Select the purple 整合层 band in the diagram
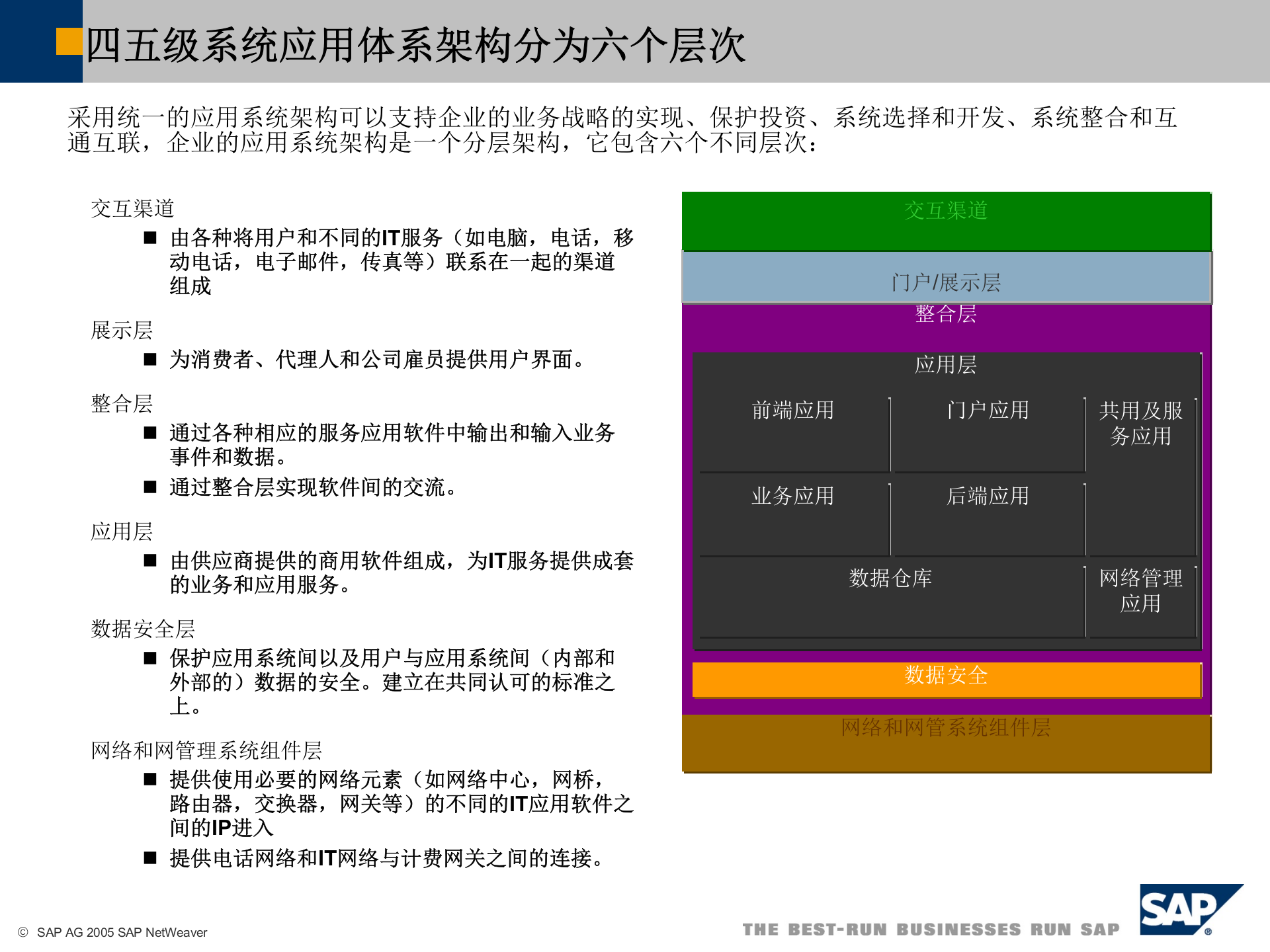The height and width of the screenshot is (952, 1270). 946,316
